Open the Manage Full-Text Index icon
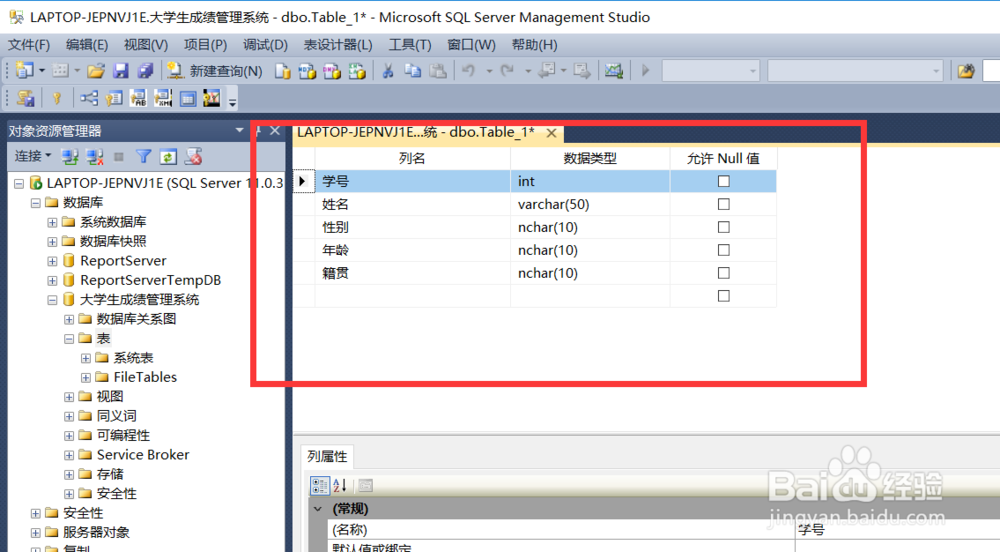 [x=138, y=98]
